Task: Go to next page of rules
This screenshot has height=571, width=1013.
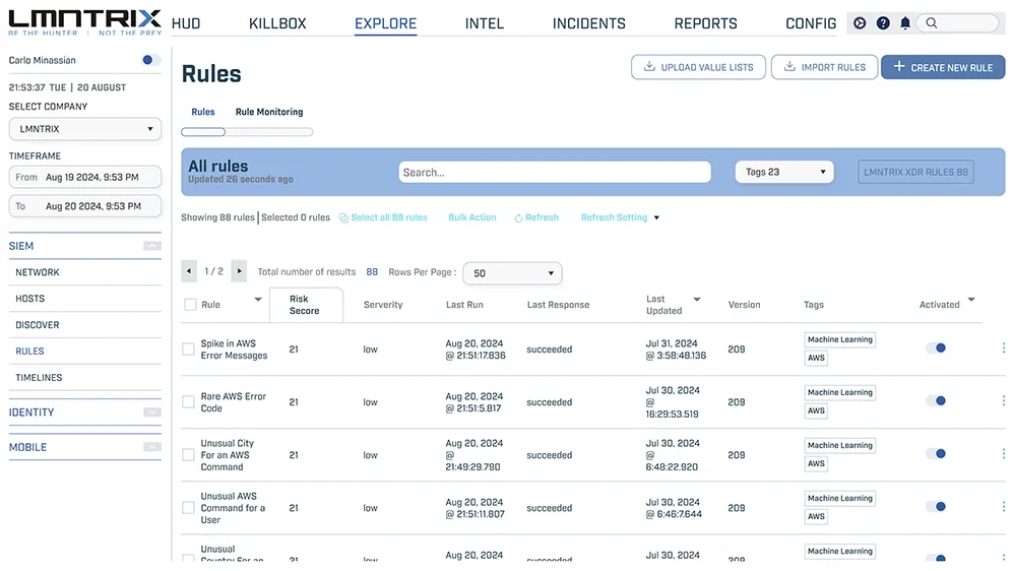Action: [239, 271]
